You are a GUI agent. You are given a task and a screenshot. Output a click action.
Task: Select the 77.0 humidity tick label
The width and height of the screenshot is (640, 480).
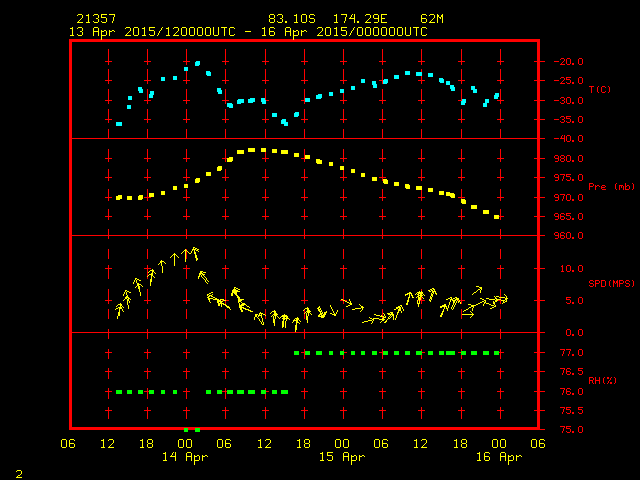pos(572,353)
